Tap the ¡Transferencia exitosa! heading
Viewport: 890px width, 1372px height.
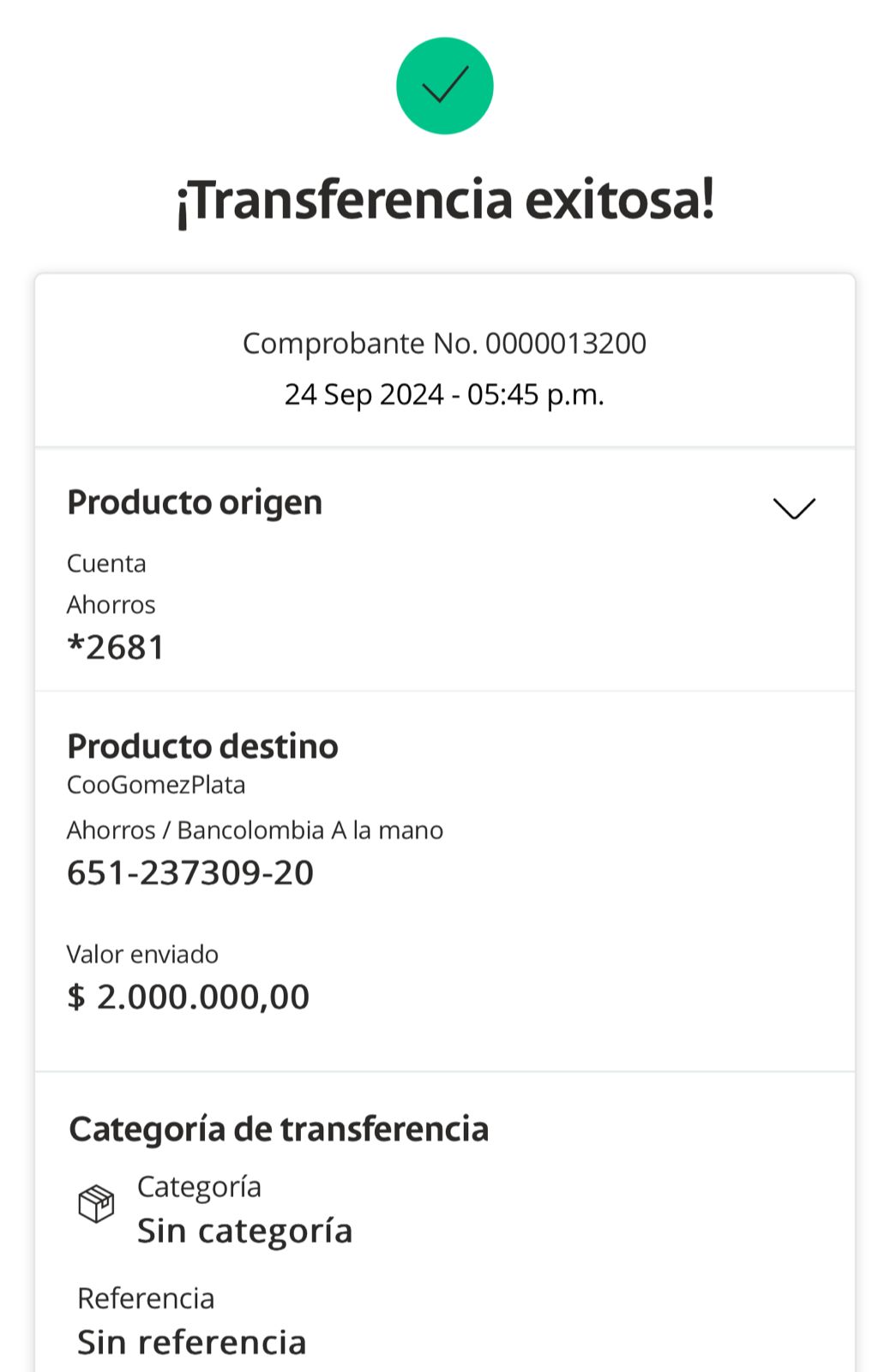445,201
